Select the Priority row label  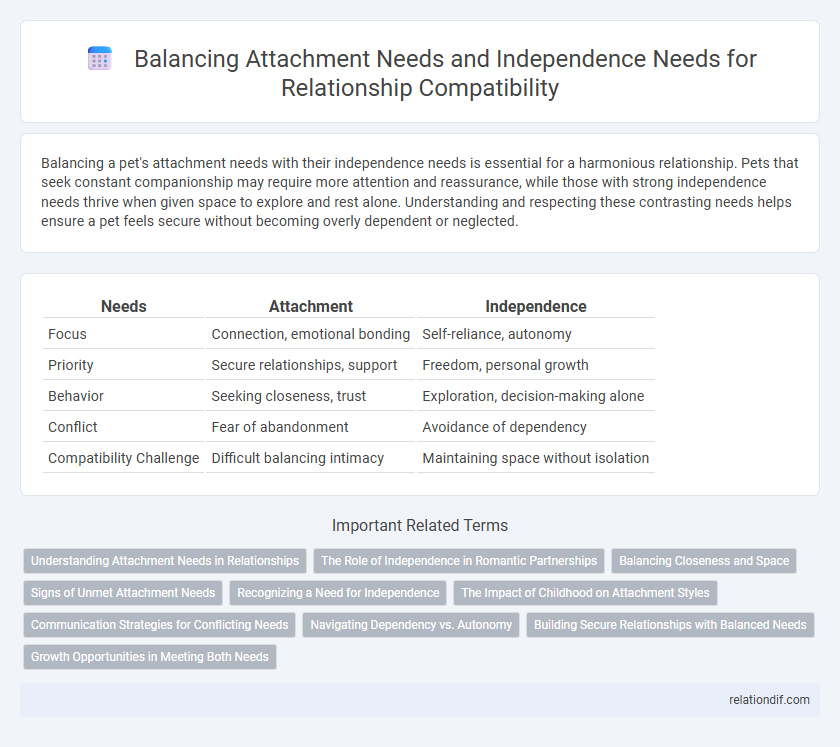[x=71, y=365]
